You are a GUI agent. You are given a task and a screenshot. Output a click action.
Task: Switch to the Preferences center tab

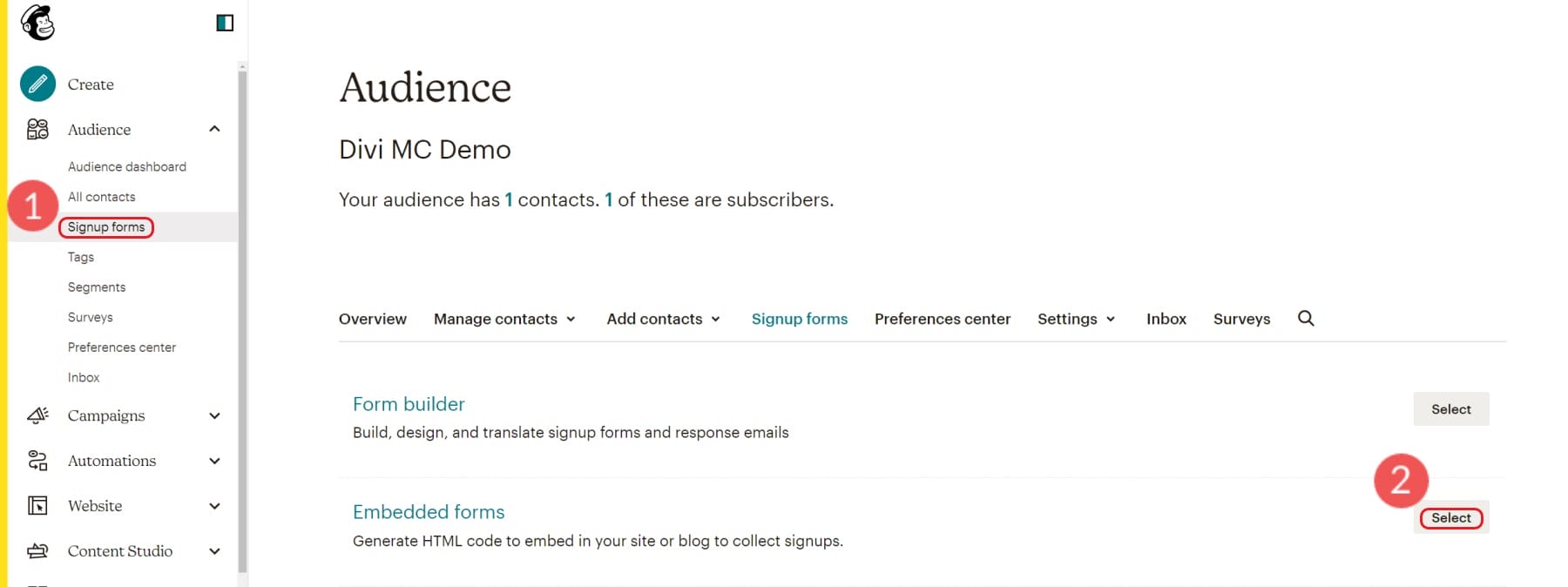(x=942, y=319)
